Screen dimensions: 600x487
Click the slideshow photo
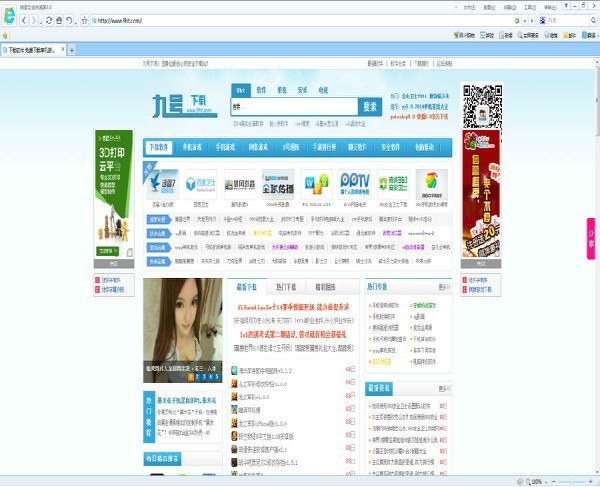point(183,330)
